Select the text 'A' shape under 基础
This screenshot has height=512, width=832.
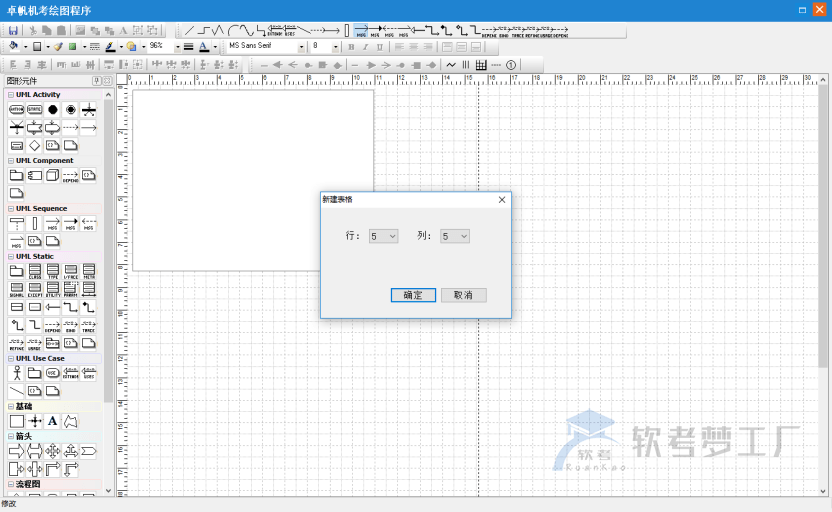click(53, 421)
